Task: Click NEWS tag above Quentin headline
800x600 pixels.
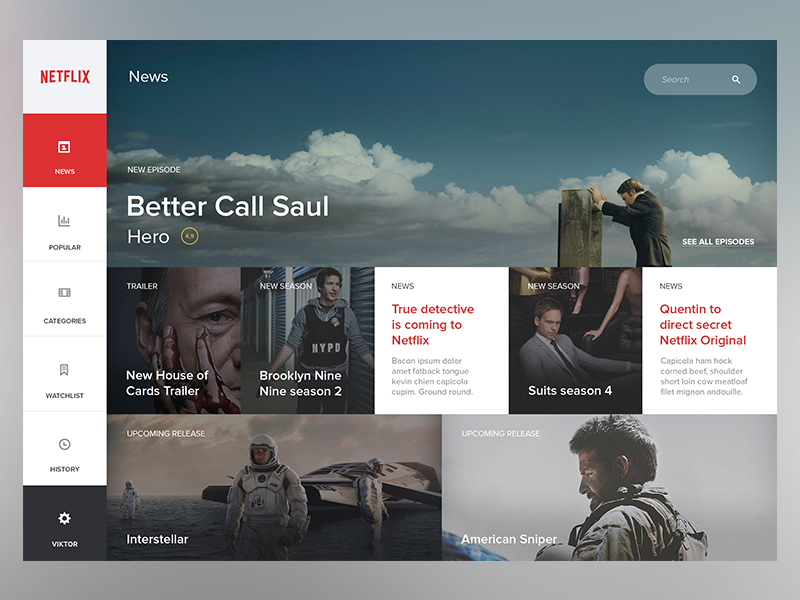Action: pyautogui.click(x=670, y=286)
